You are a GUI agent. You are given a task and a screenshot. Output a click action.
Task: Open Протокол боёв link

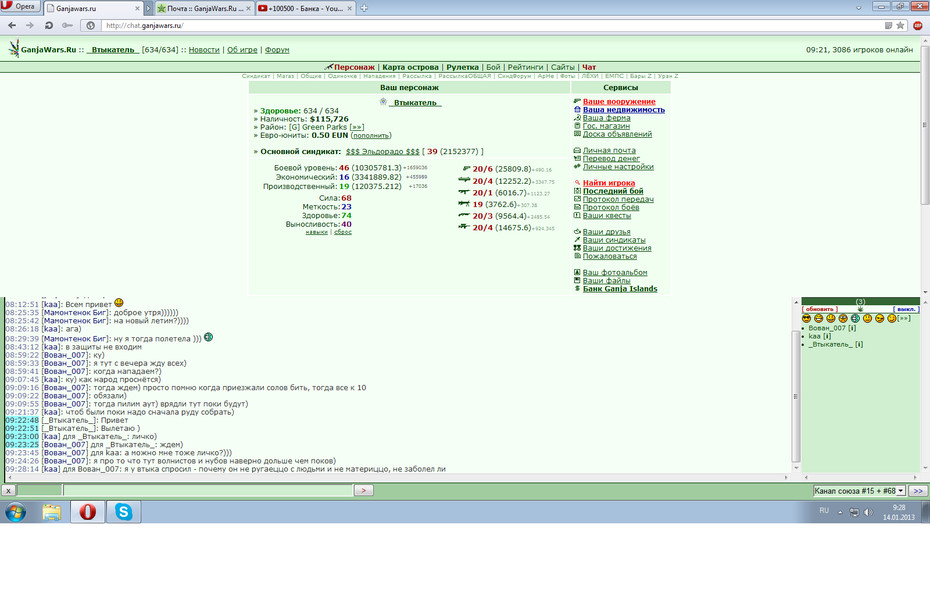click(611, 208)
